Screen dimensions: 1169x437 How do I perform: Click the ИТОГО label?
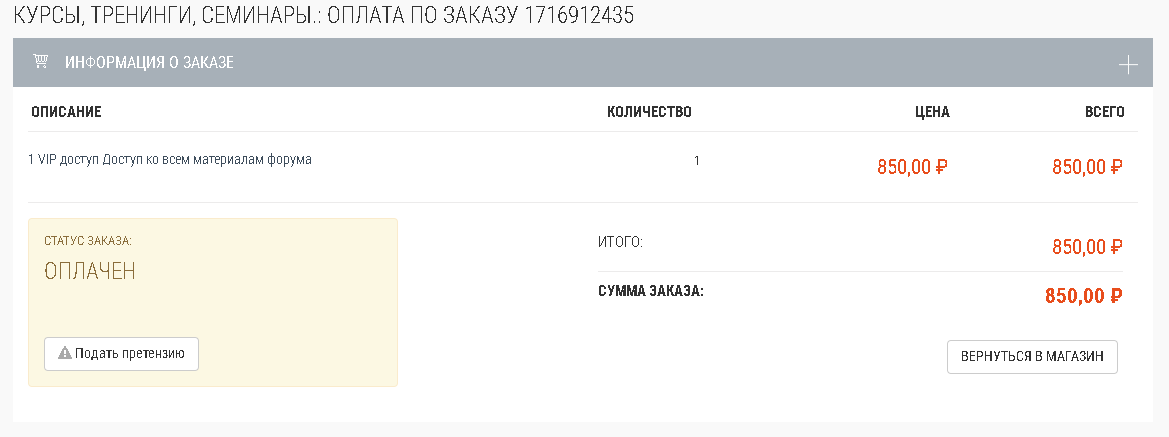tap(620, 242)
